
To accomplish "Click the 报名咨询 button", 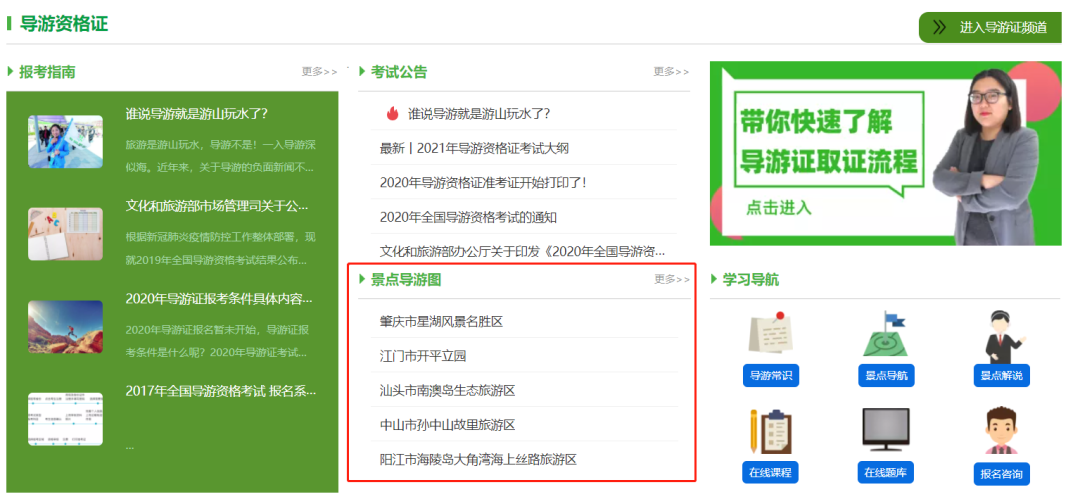I will (x=1001, y=473).
